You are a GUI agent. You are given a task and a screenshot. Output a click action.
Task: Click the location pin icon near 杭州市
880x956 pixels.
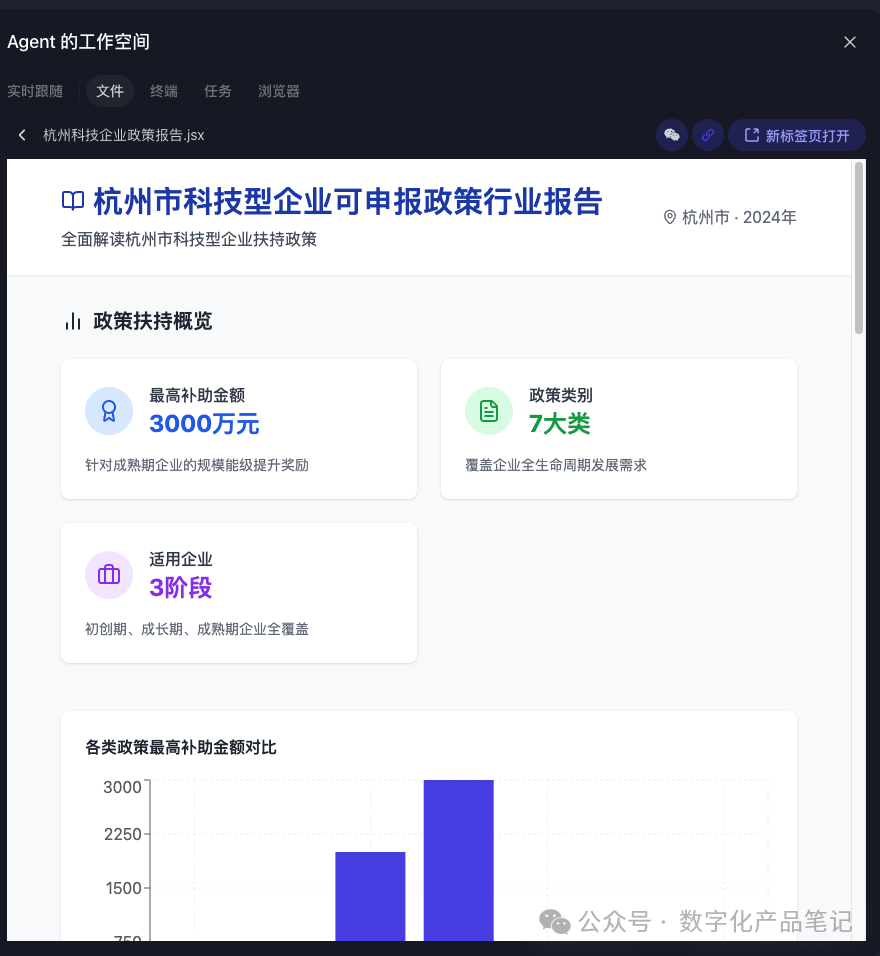click(670, 217)
